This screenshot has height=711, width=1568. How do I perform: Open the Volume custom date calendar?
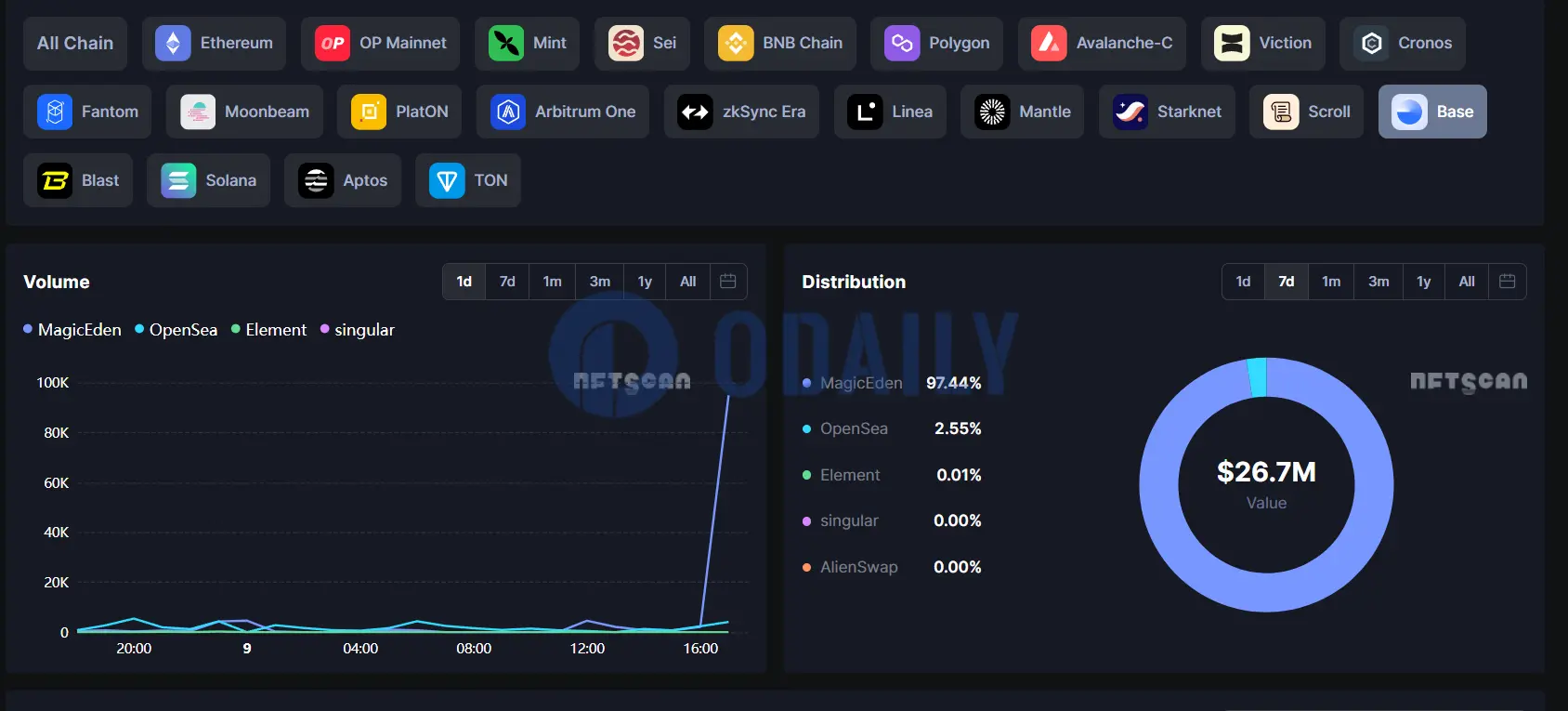click(728, 282)
